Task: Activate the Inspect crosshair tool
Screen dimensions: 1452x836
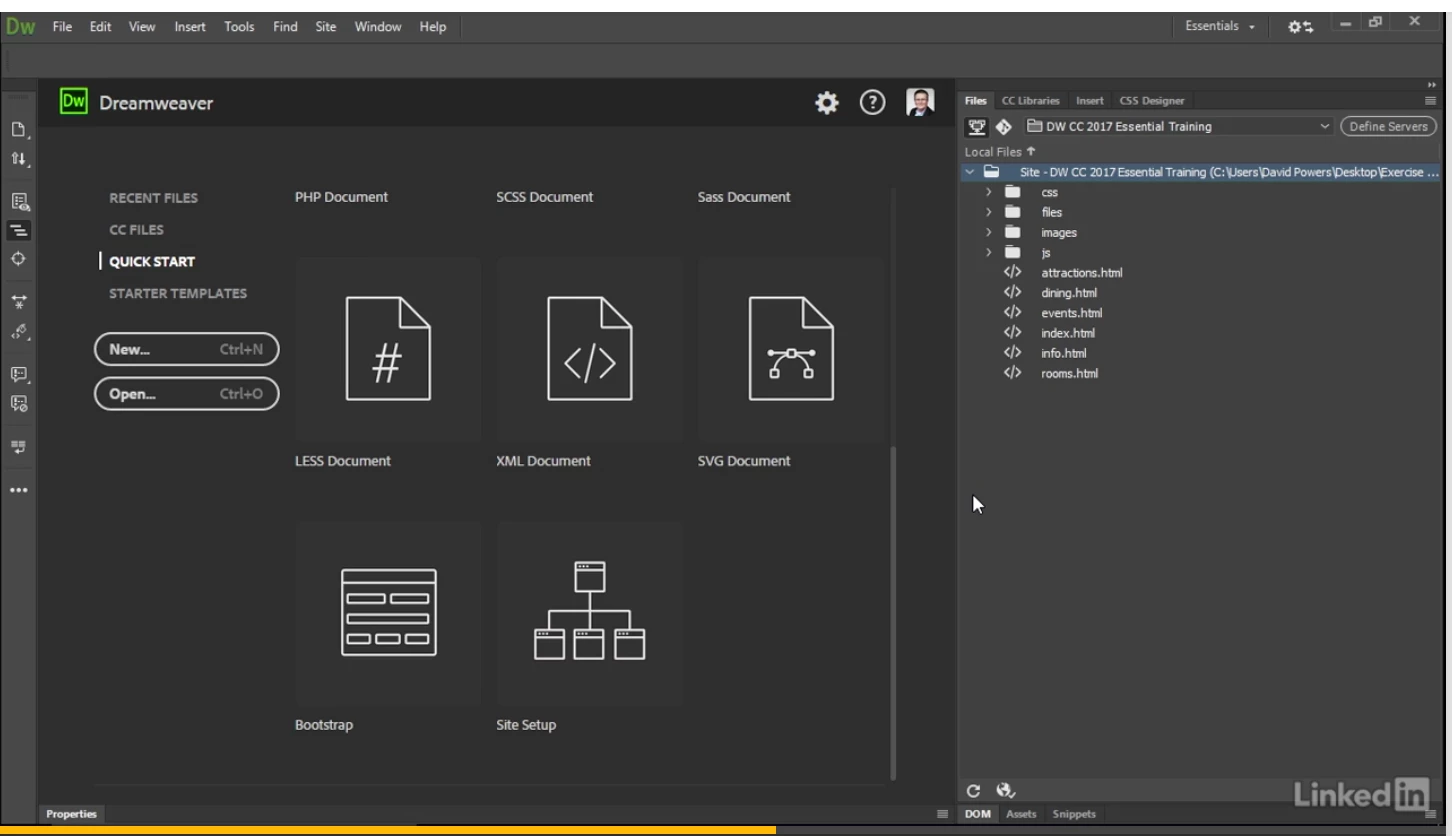Action: point(18,258)
